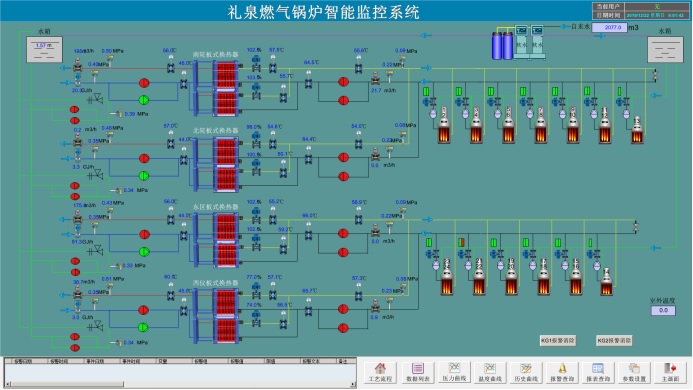Select the 自来水 flow value field 2077.0
The image size is (693, 390).
pyautogui.click(x=609, y=27)
